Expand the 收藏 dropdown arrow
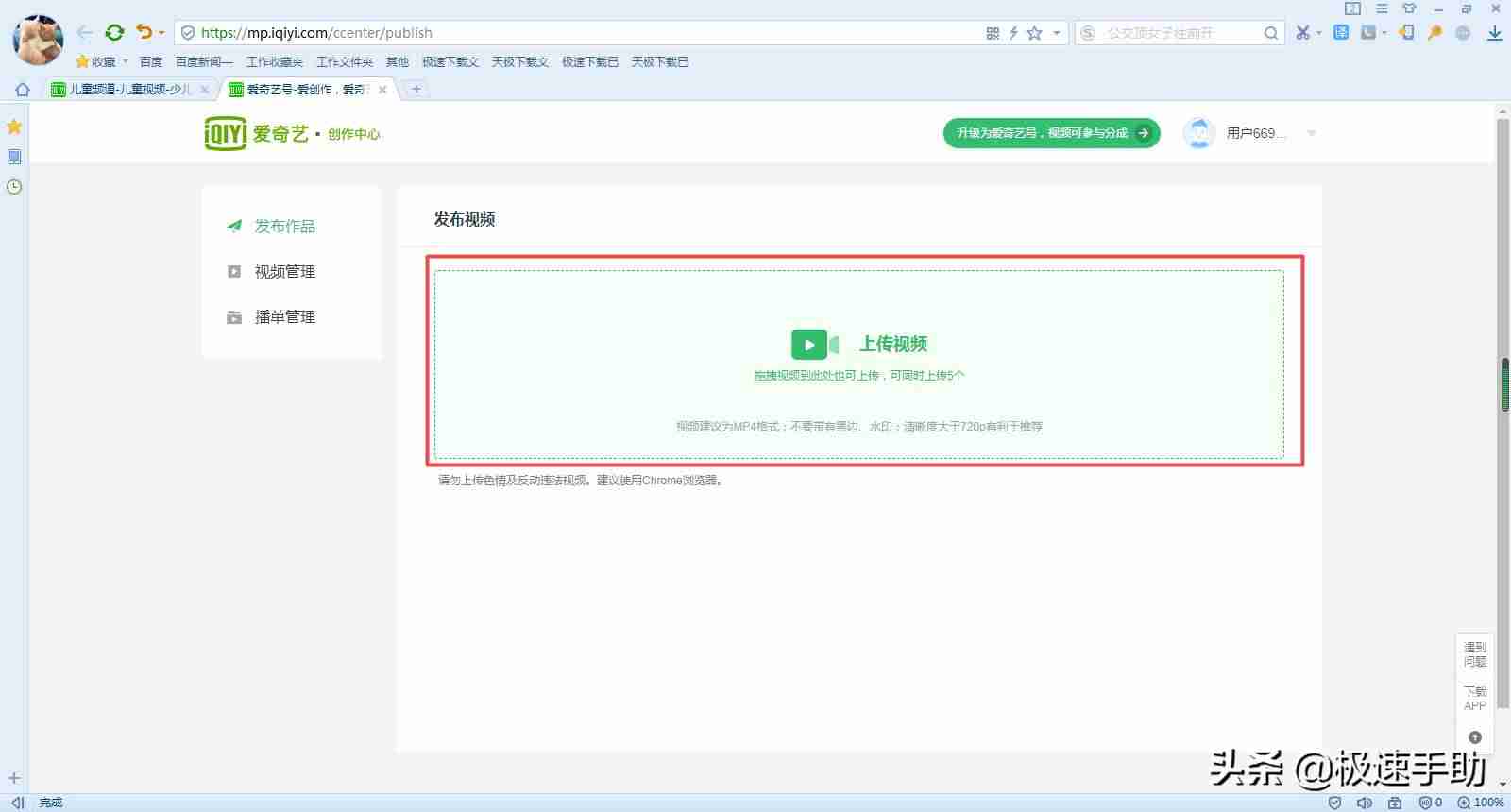Screen dimensions: 1511x812 click(125, 61)
